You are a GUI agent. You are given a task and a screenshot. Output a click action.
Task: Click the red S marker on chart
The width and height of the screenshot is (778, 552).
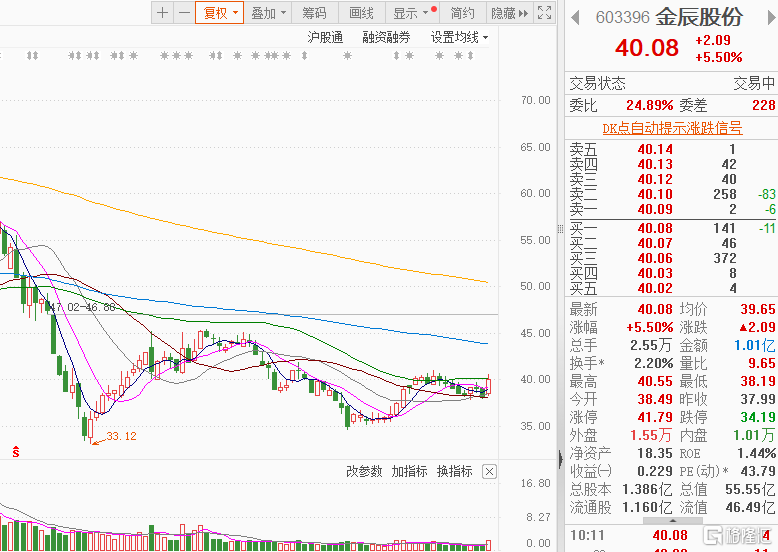coord(16,451)
